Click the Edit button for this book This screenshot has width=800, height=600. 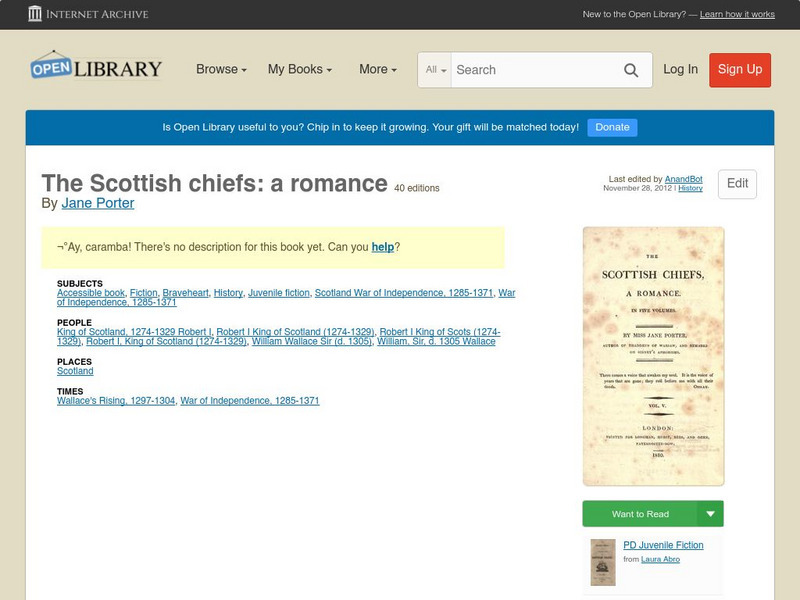click(x=737, y=184)
